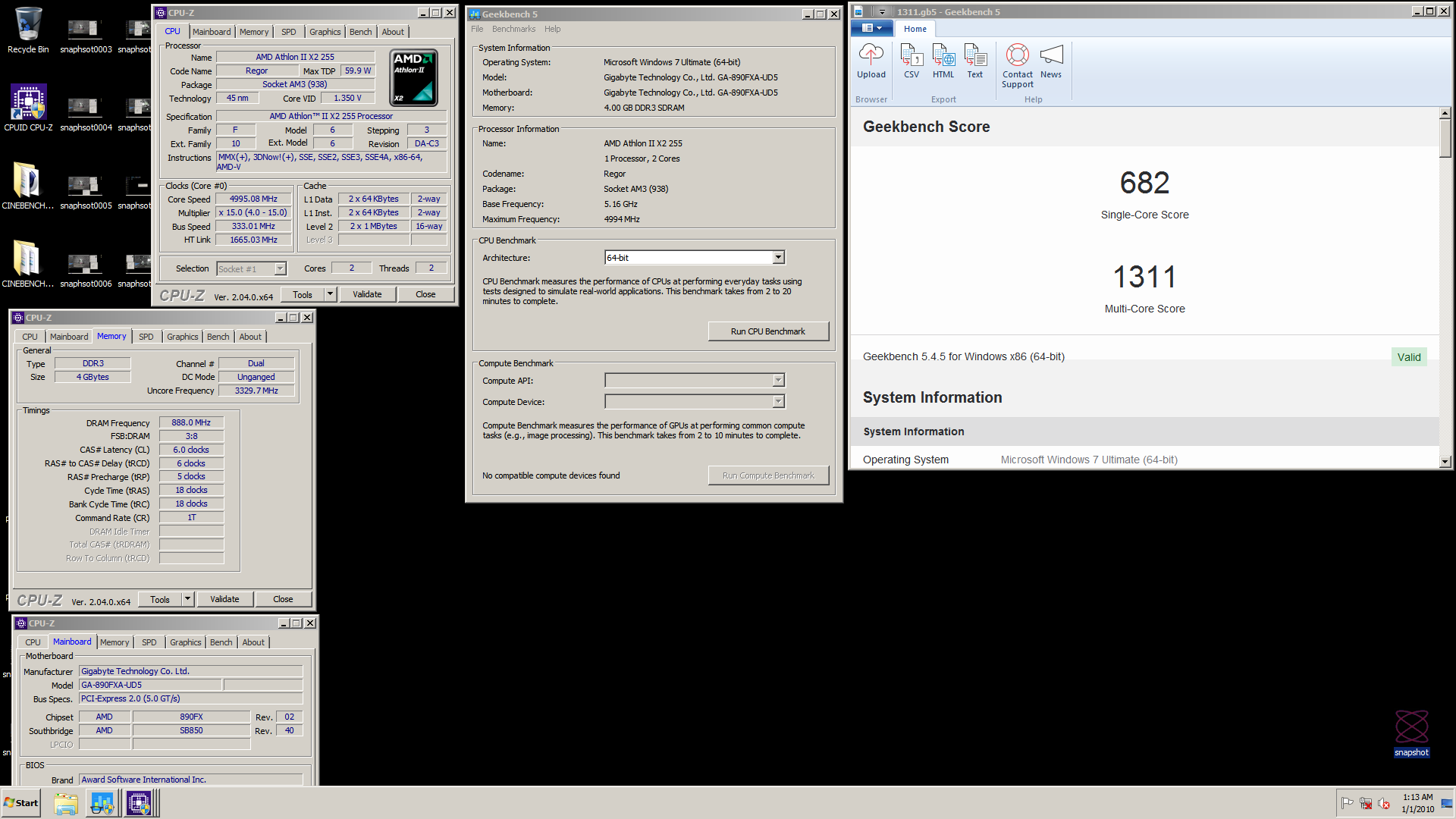The width and height of the screenshot is (1456, 819).
Task: Open the Benchmarks menu in Geekbench 5
Action: 513,29
